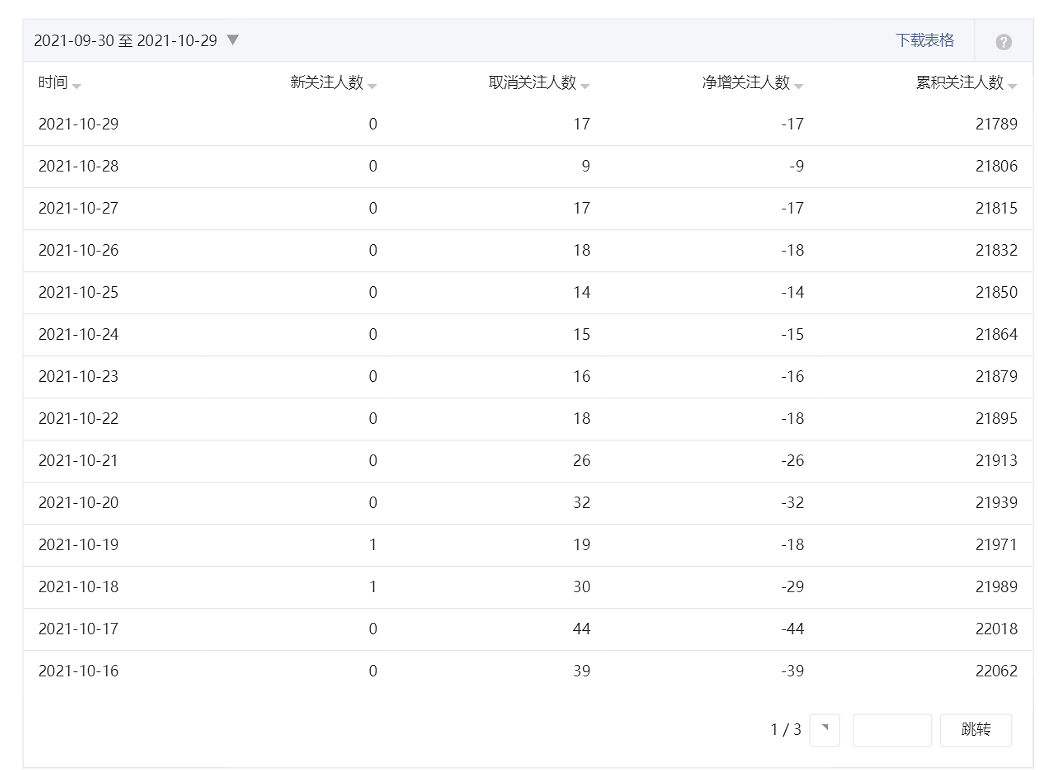Click new followers 1 in 2021-10-19 row
This screenshot has width=1054, height=770.
pyautogui.click(x=372, y=545)
